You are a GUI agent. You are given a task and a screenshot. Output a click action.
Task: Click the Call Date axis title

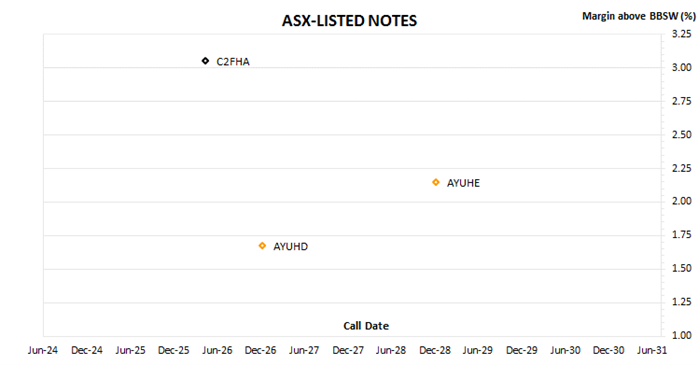pyautogui.click(x=366, y=326)
